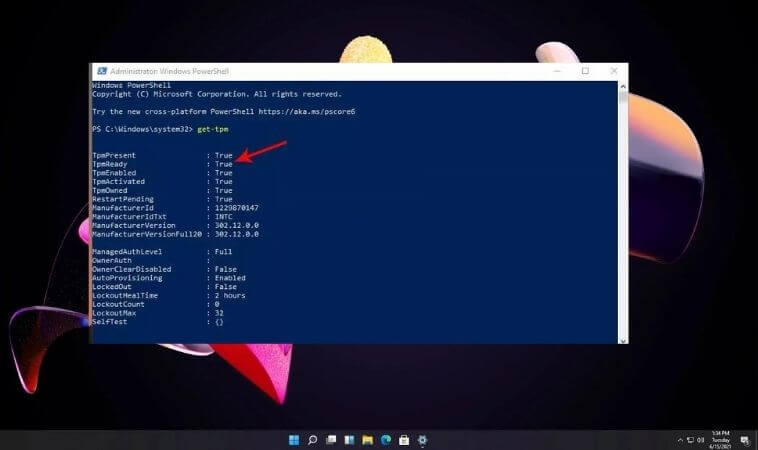Viewport: 758px width, 450px height.
Task: Launch Microsoft Edge from the taskbar
Action: [385, 440]
